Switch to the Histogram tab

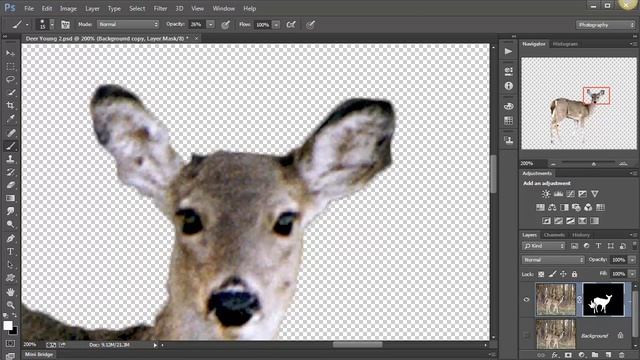click(x=565, y=44)
